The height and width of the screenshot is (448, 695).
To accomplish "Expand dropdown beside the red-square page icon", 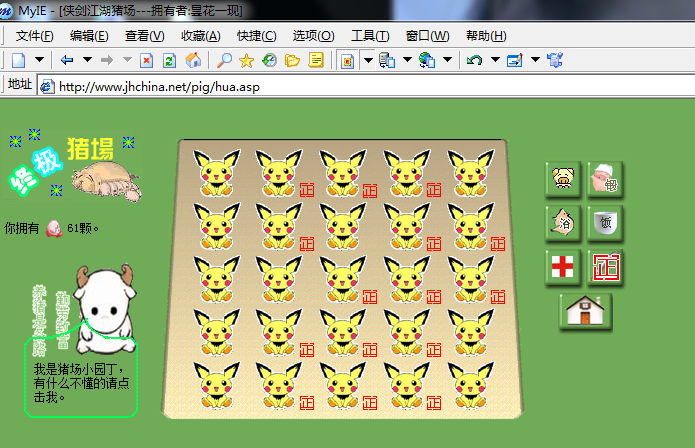I will [x=368, y=60].
